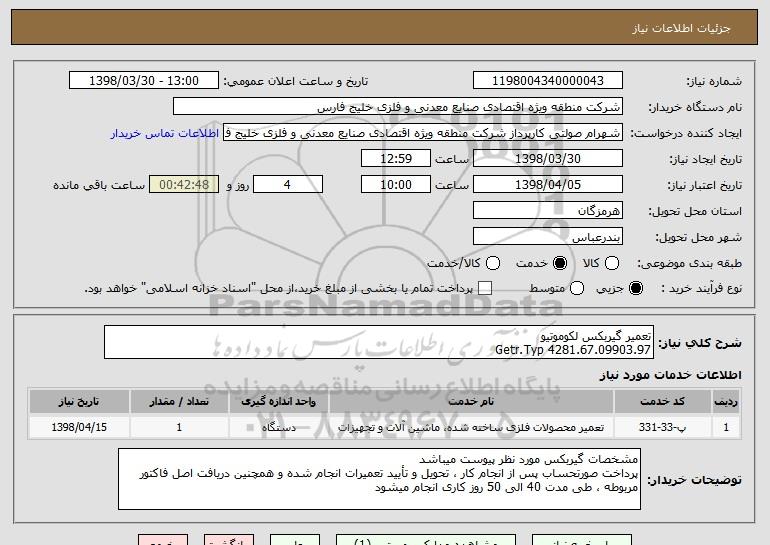Click the validity date field 1398/04/05

coord(548,185)
